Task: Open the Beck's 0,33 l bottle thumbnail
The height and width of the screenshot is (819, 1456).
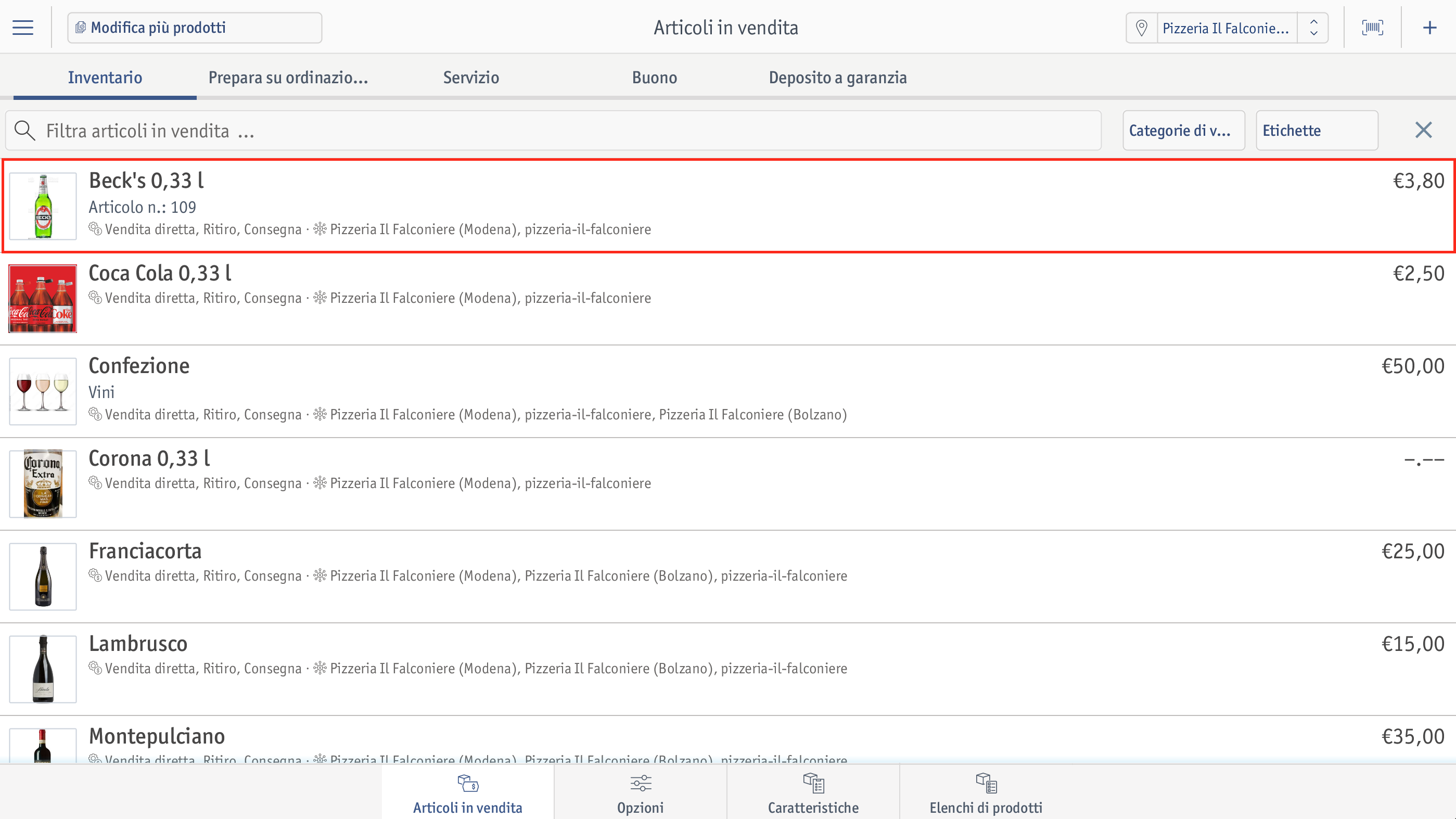Action: point(43,206)
